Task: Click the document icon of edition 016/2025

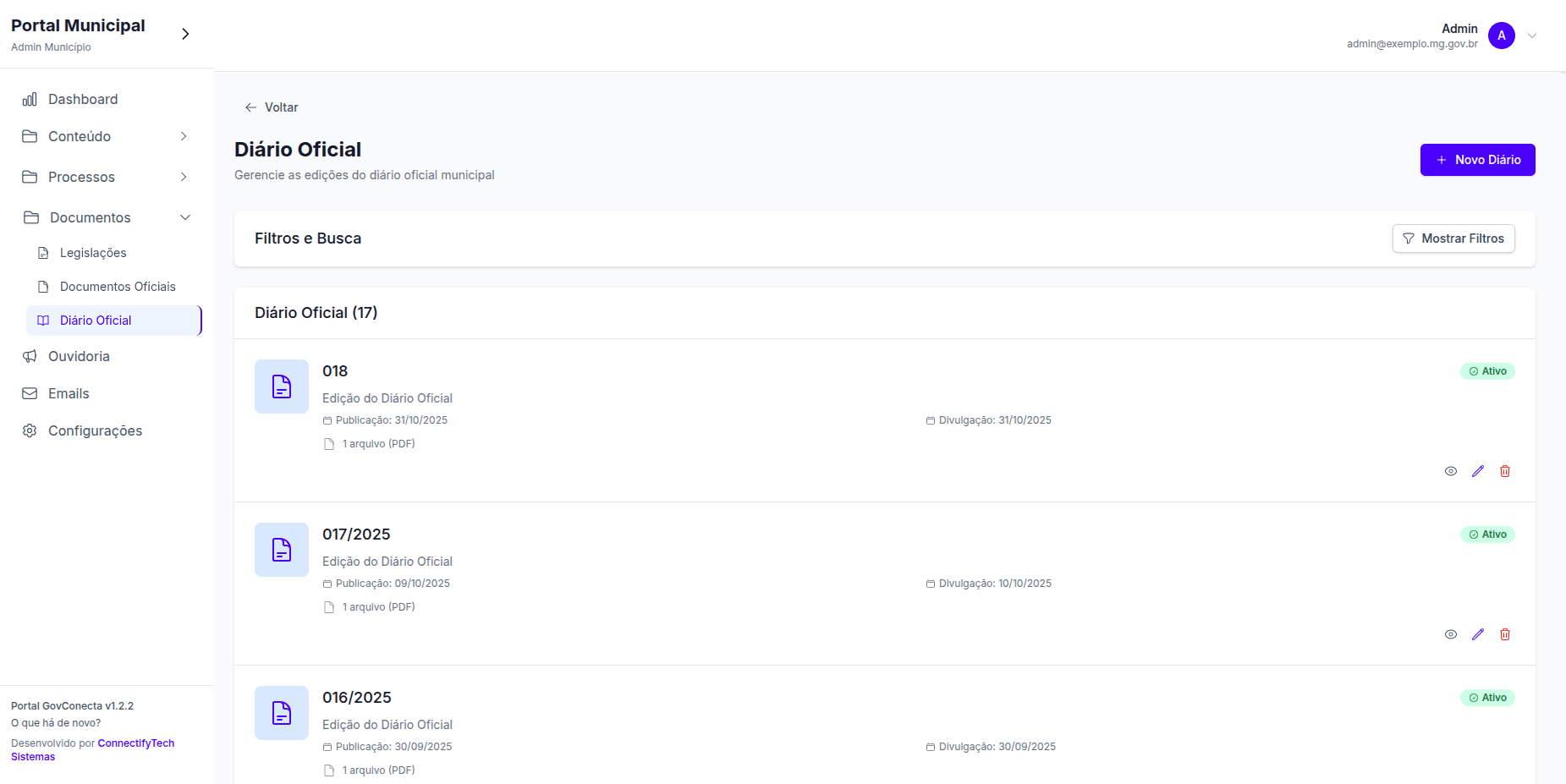Action: click(x=281, y=713)
